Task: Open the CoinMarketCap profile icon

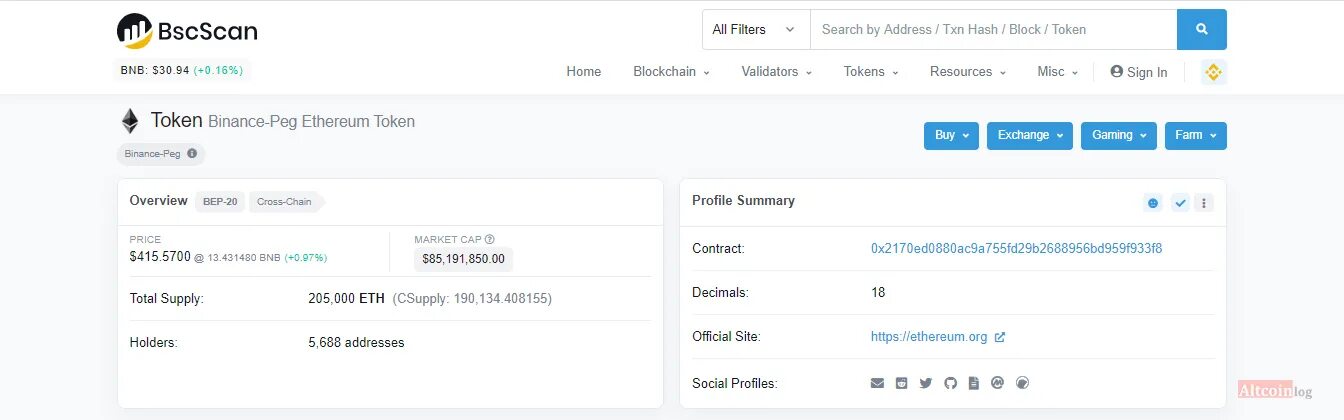Action: click(997, 383)
